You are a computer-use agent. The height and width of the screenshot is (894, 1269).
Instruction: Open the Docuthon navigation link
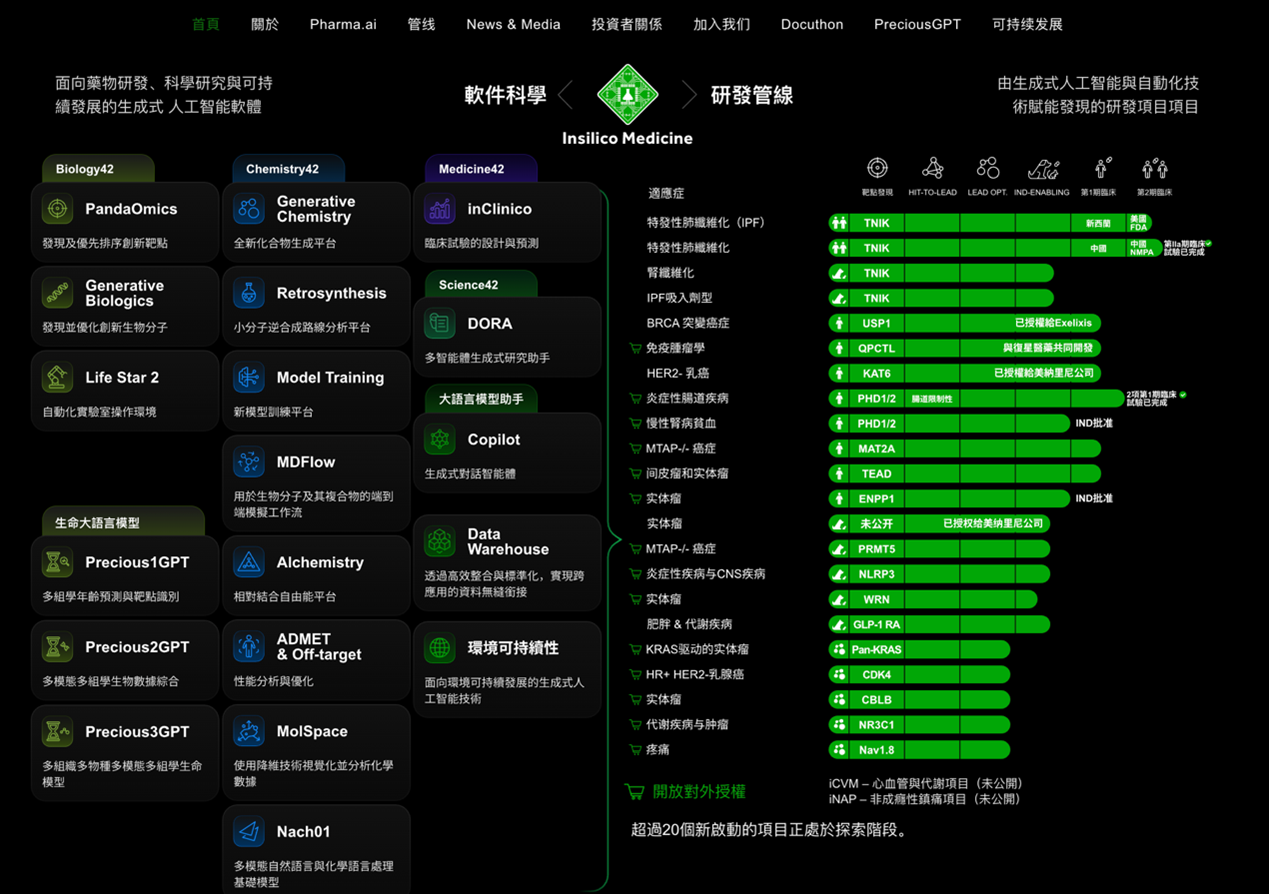[811, 24]
